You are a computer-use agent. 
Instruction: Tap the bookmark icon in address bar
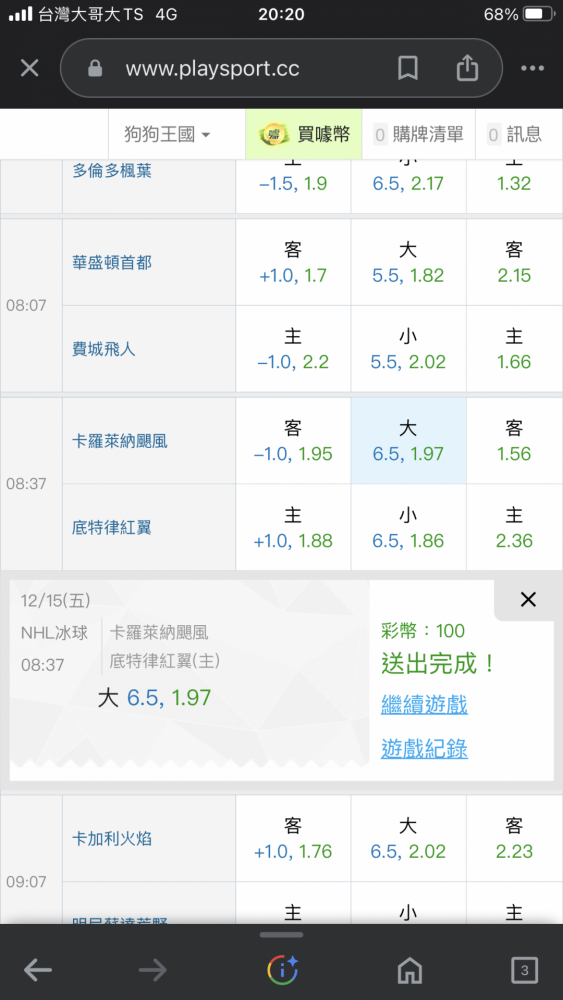tap(408, 68)
